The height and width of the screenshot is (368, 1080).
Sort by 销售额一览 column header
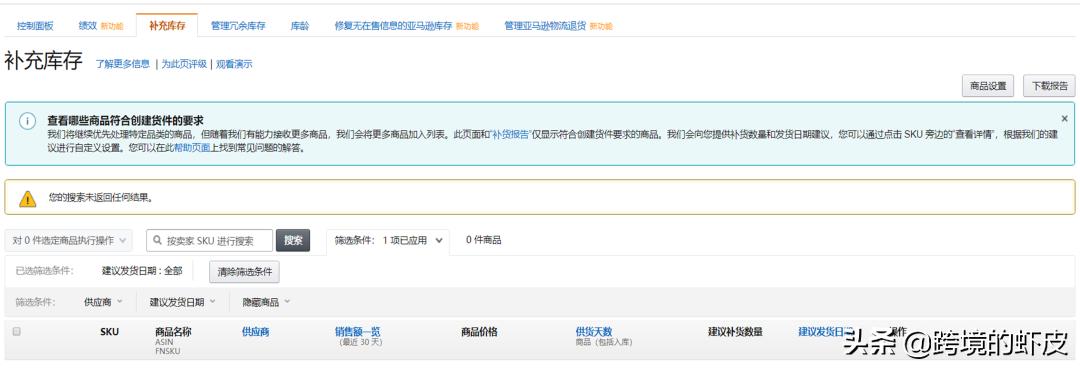(x=357, y=331)
